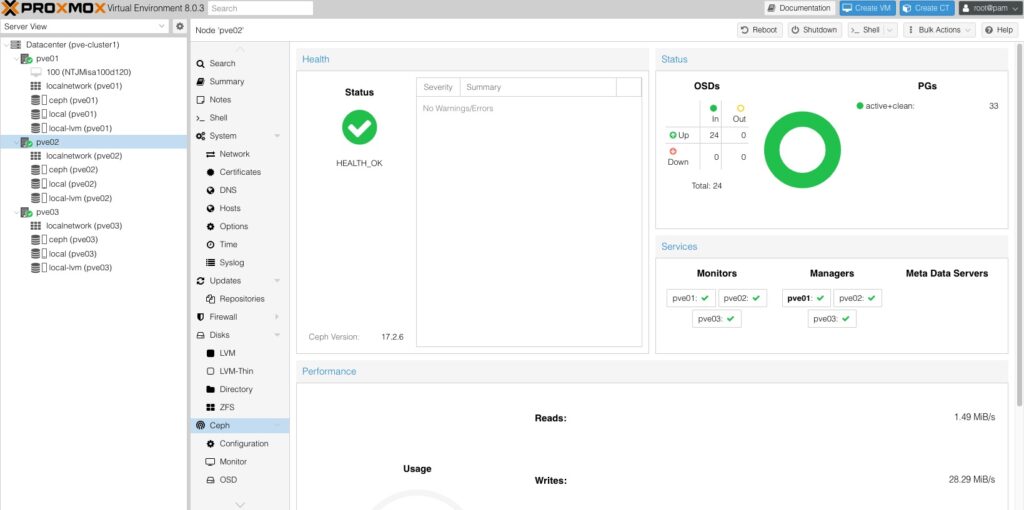Open the Directory folder icon
This screenshot has width=1024, height=510.
pos(210,389)
